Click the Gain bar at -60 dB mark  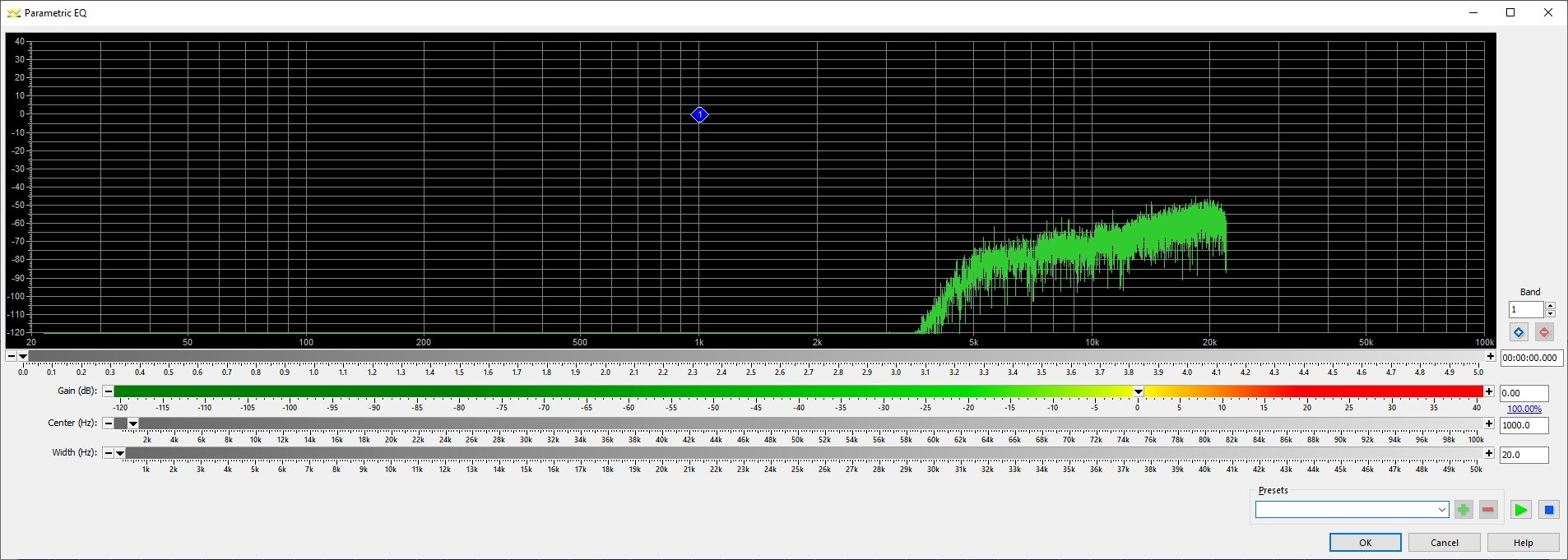point(629,391)
